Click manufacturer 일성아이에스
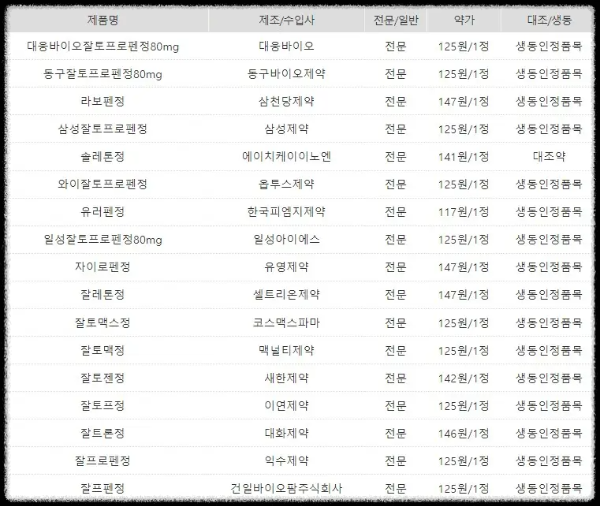This screenshot has height=506, width=600. pos(287,240)
